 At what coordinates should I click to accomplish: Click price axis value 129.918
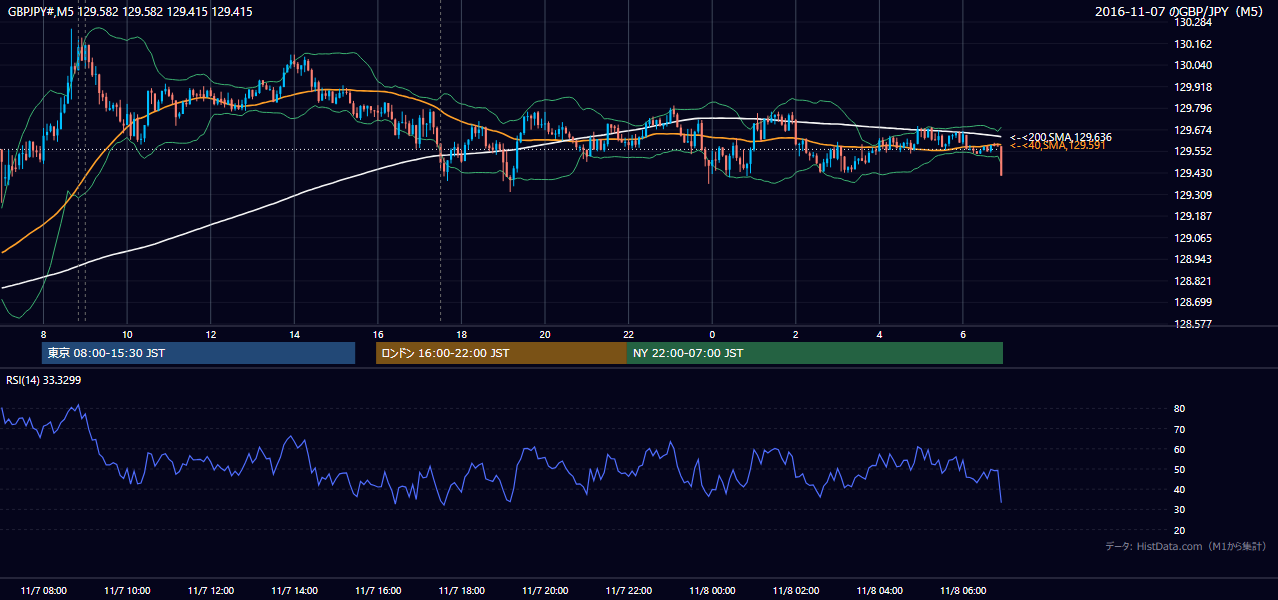tap(1193, 87)
